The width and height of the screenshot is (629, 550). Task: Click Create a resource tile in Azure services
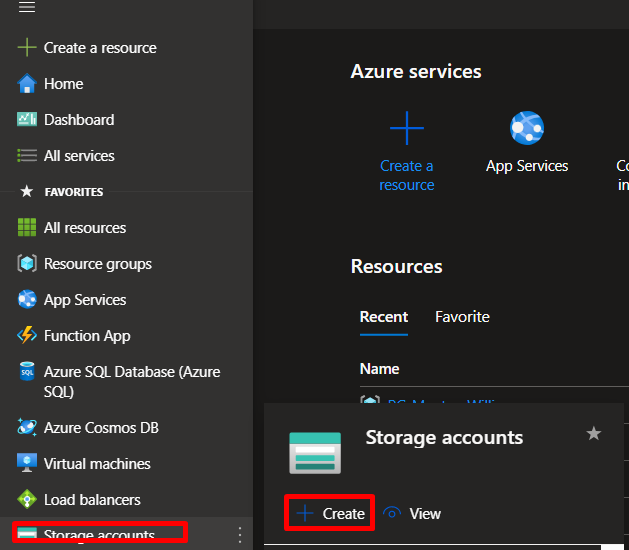tap(406, 150)
